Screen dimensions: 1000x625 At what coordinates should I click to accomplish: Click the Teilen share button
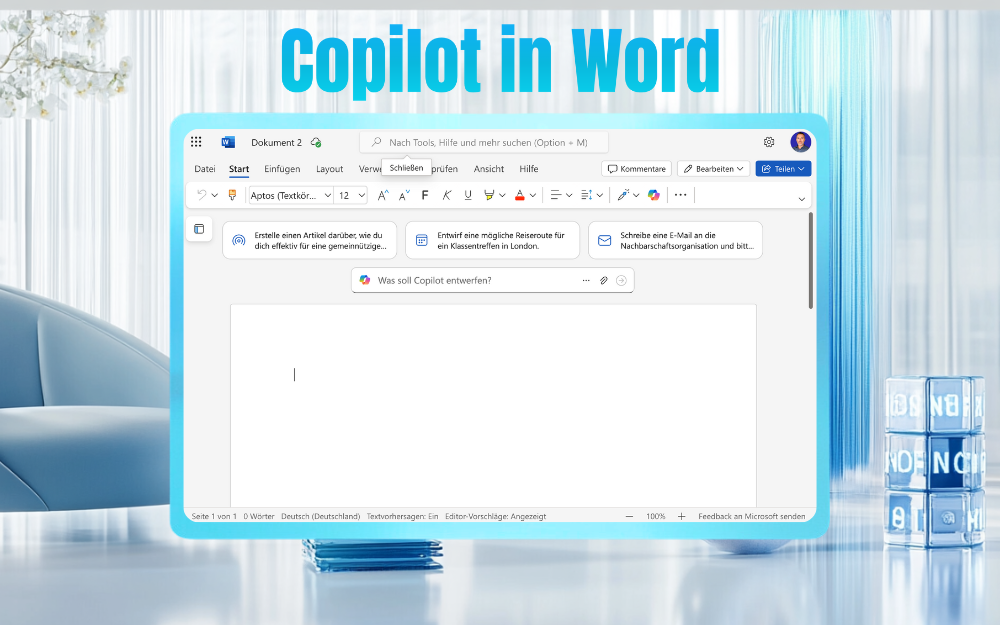[783, 168]
